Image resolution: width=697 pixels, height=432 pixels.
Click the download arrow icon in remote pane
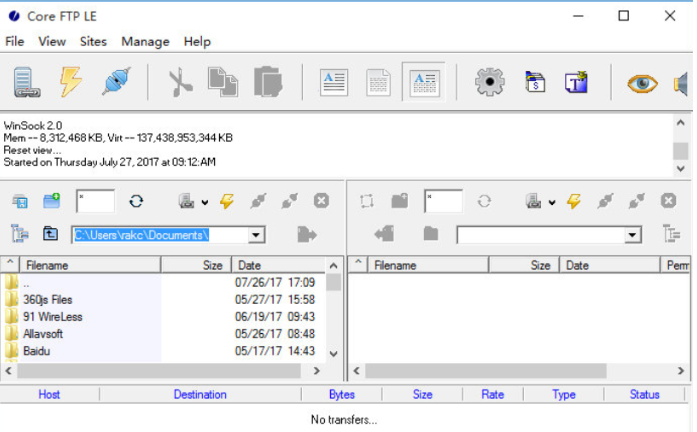[x=384, y=233]
